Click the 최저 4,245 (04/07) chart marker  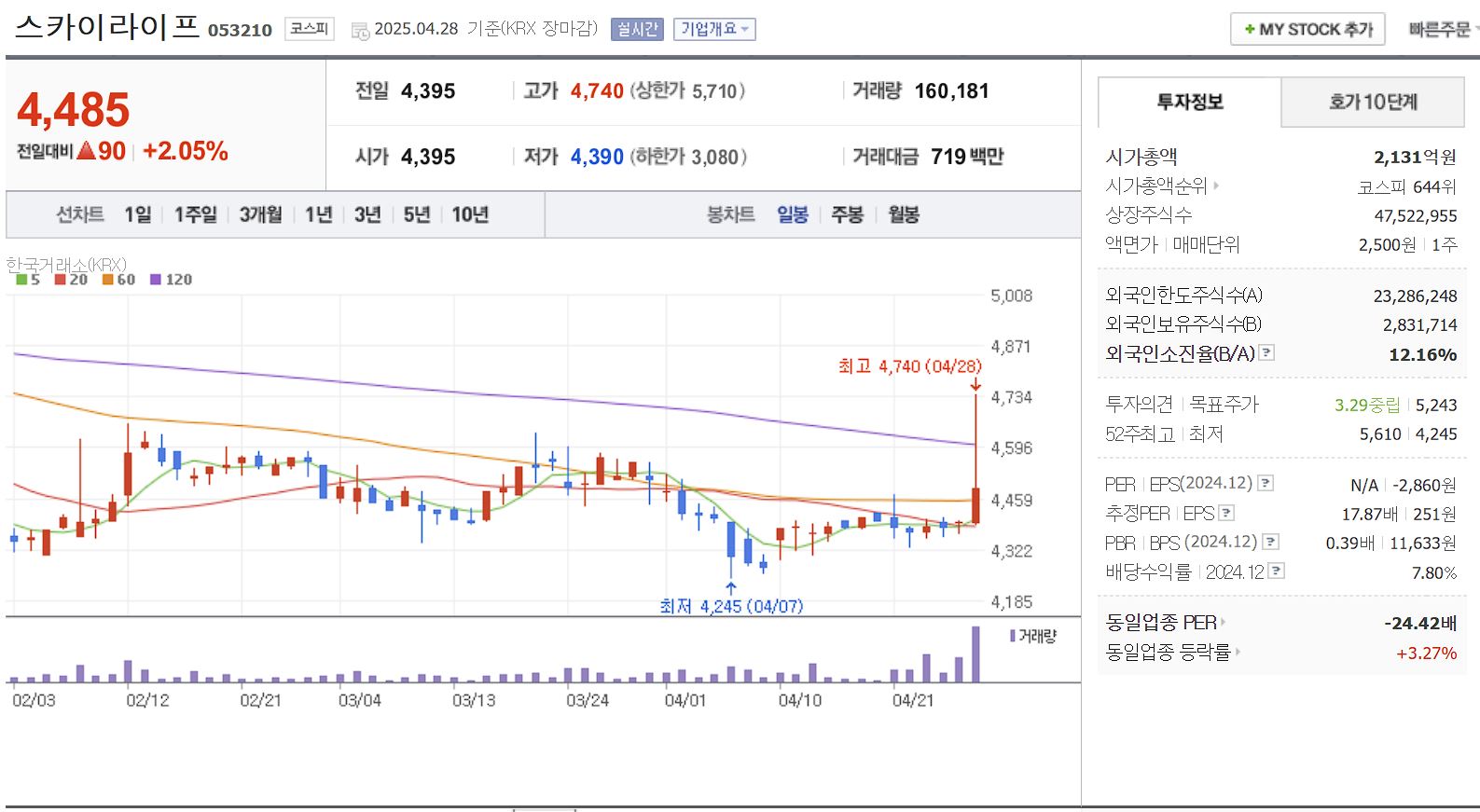click(731, 606)
